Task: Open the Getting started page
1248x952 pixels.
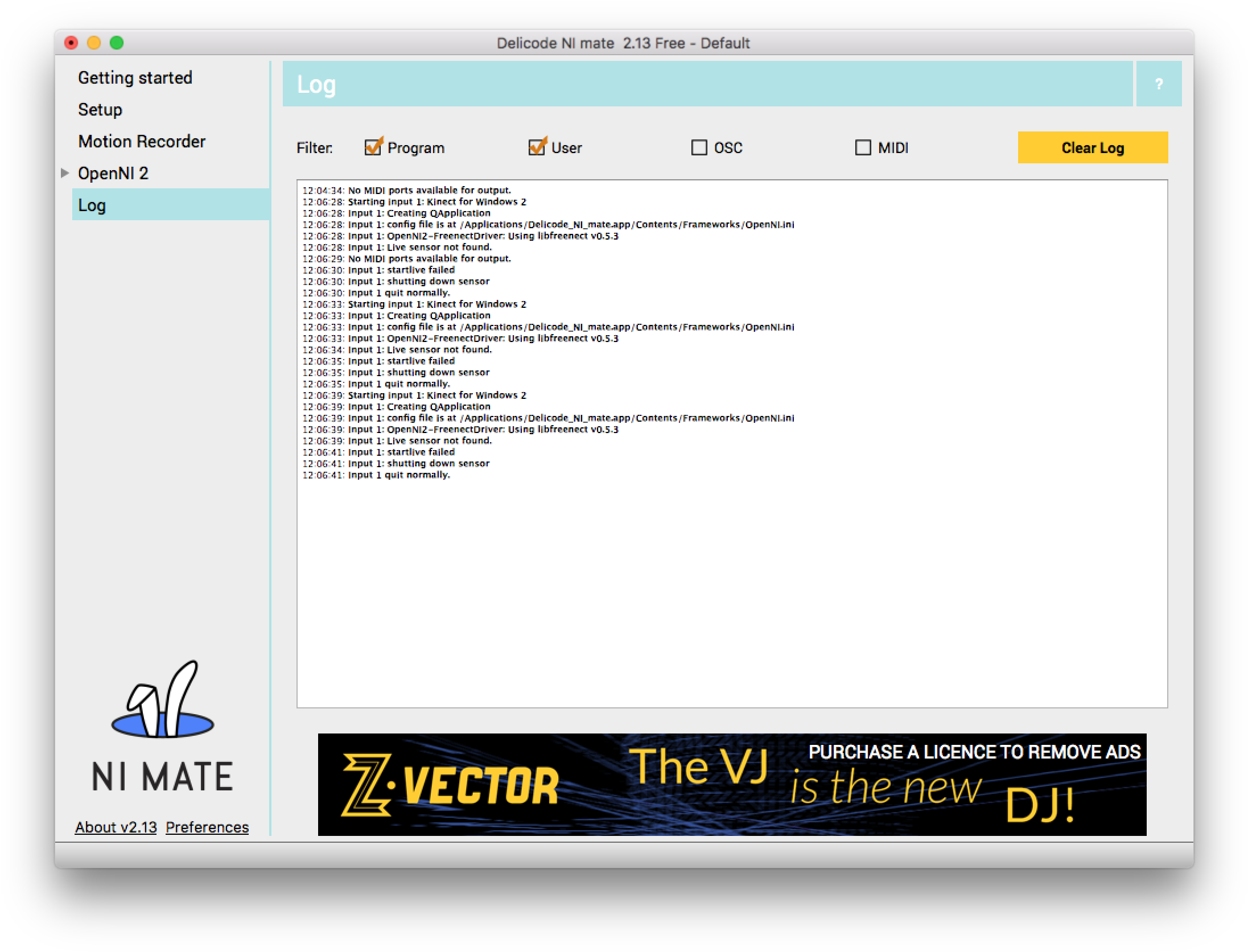Action: (135, 77)
